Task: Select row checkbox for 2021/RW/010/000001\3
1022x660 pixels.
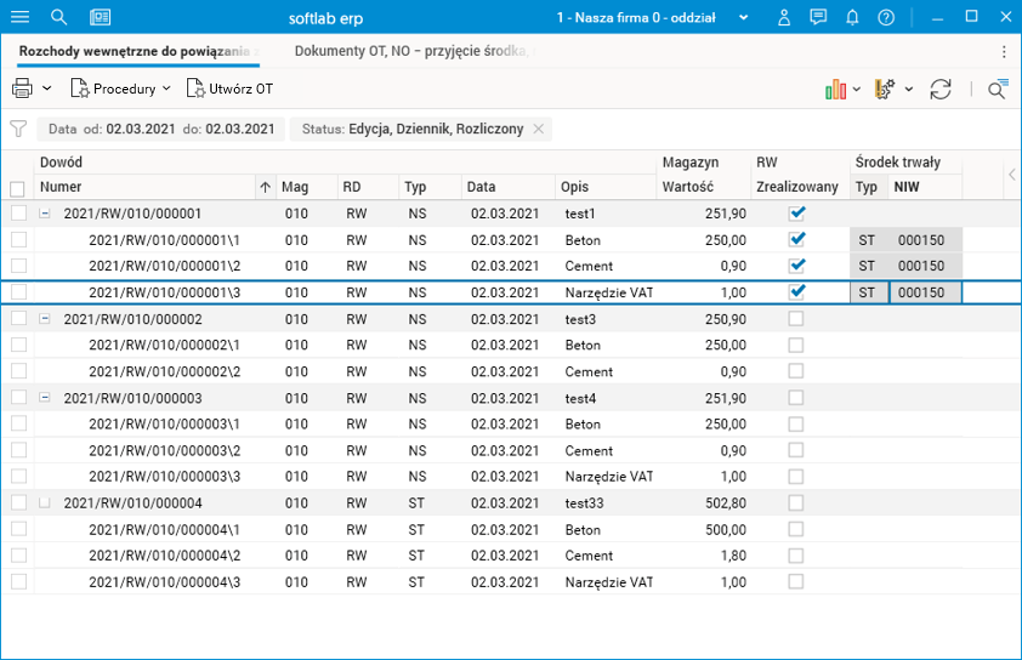Action: (x=19, y=292)
